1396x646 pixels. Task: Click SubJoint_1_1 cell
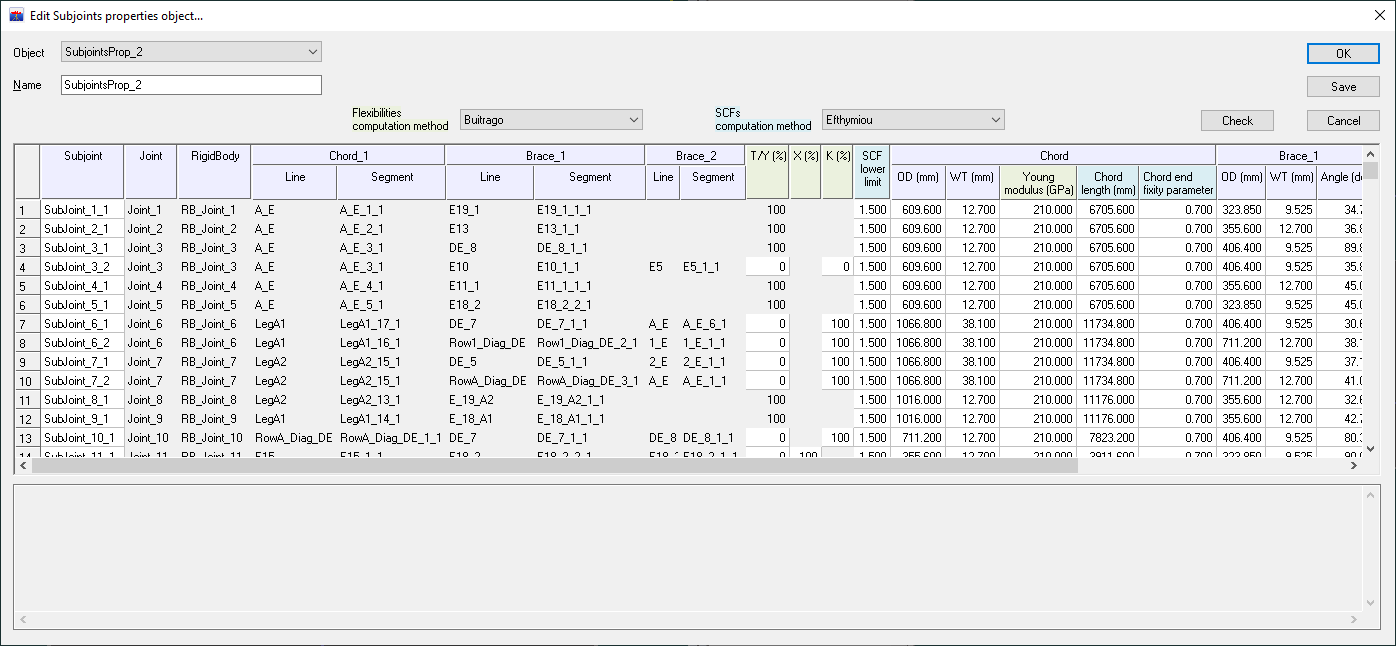tap(82, 210)
